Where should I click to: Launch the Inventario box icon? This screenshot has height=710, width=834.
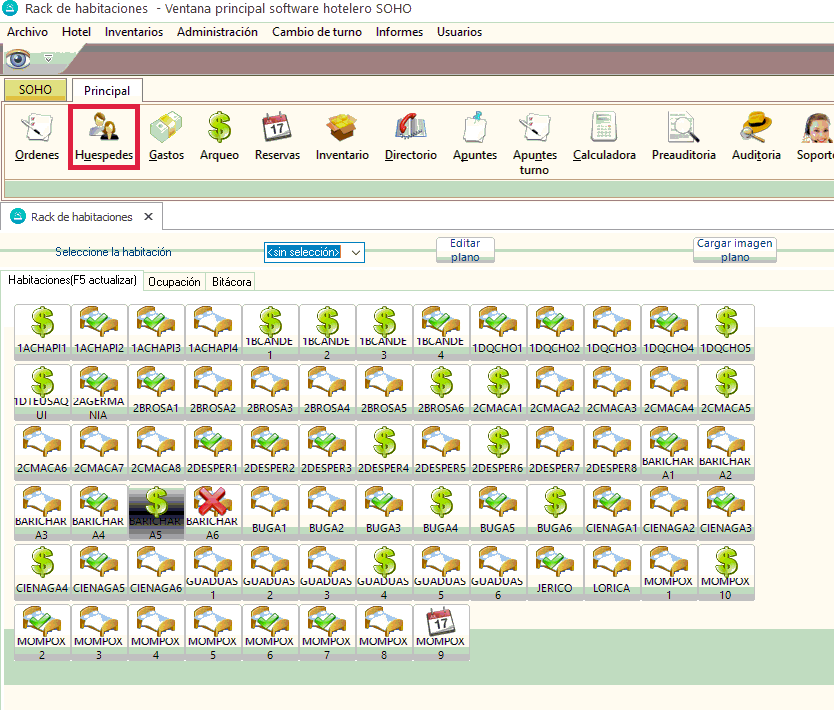tap(342, 138)
